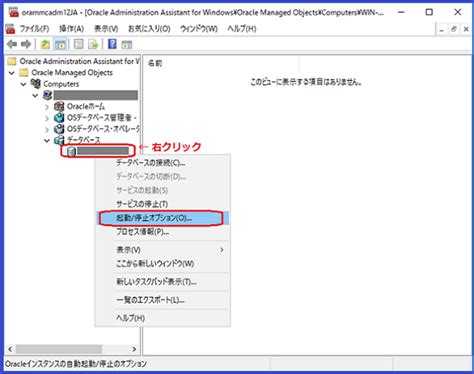Click the Properties toolbar icon

tap(79, 44)
